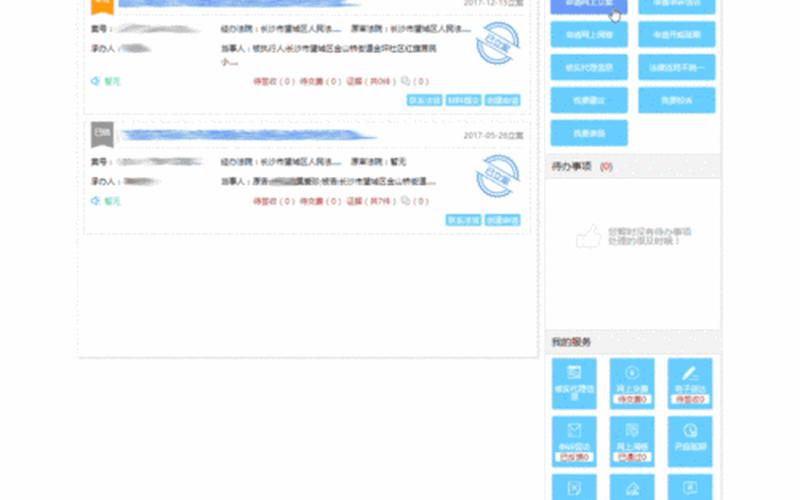Open the blue title link of 2017-05-26 case
Viewport: 800px width, 500px height.
click(247, 135)
